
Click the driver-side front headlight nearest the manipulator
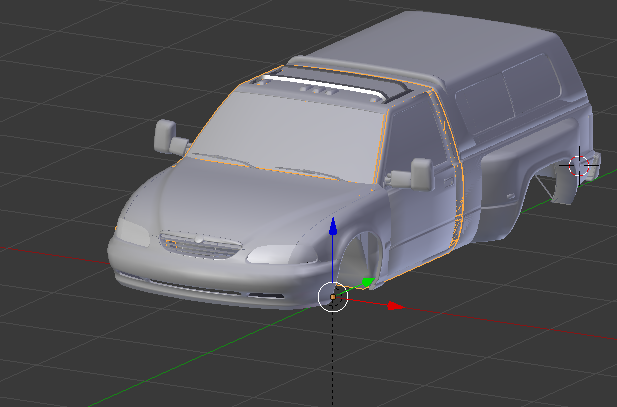(281, 254)
